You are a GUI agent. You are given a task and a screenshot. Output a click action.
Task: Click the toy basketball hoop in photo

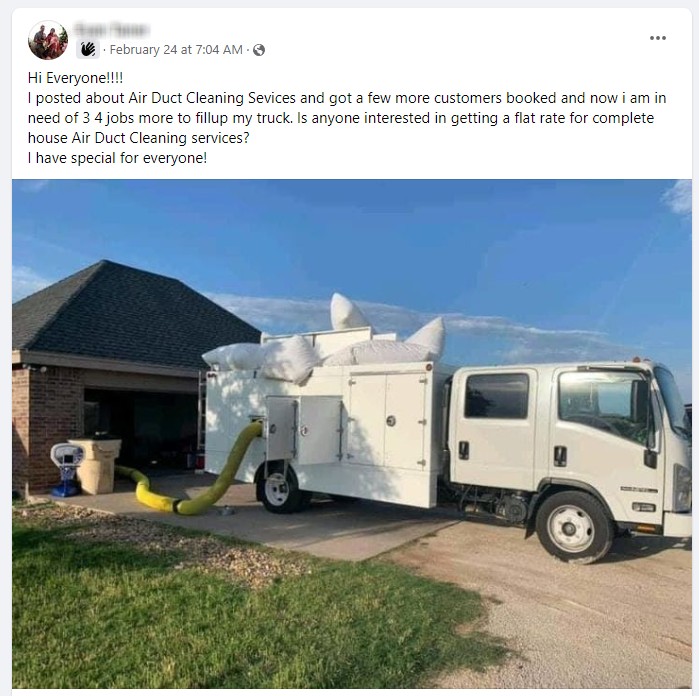point(67,469)
